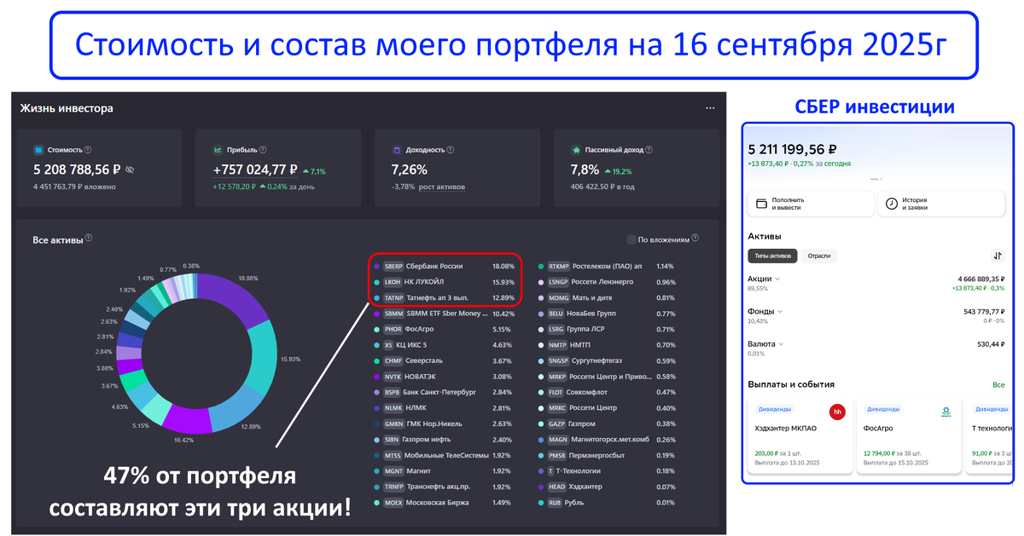Open the three-dot menu in Жизнь инвестора
The image size is (1024, 536).
pos(710,108)
